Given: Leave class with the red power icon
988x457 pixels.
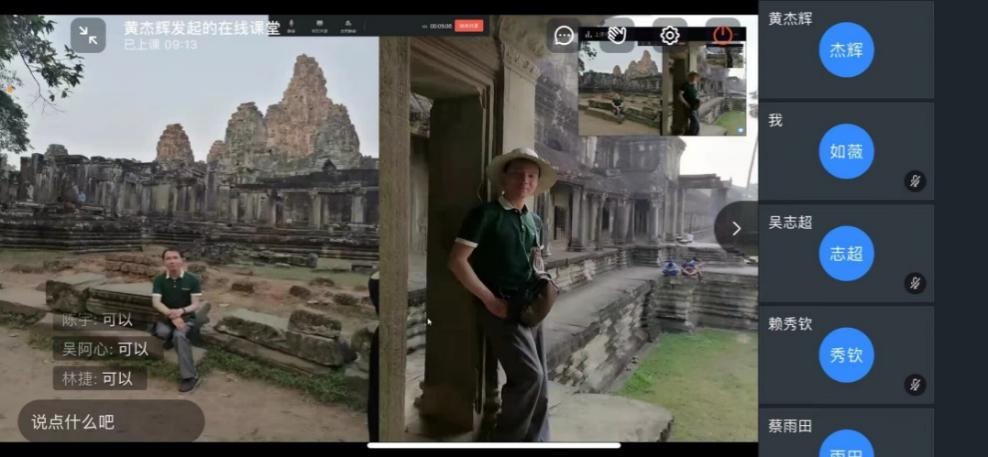Looking at the screenshot, I should (723, 35).
